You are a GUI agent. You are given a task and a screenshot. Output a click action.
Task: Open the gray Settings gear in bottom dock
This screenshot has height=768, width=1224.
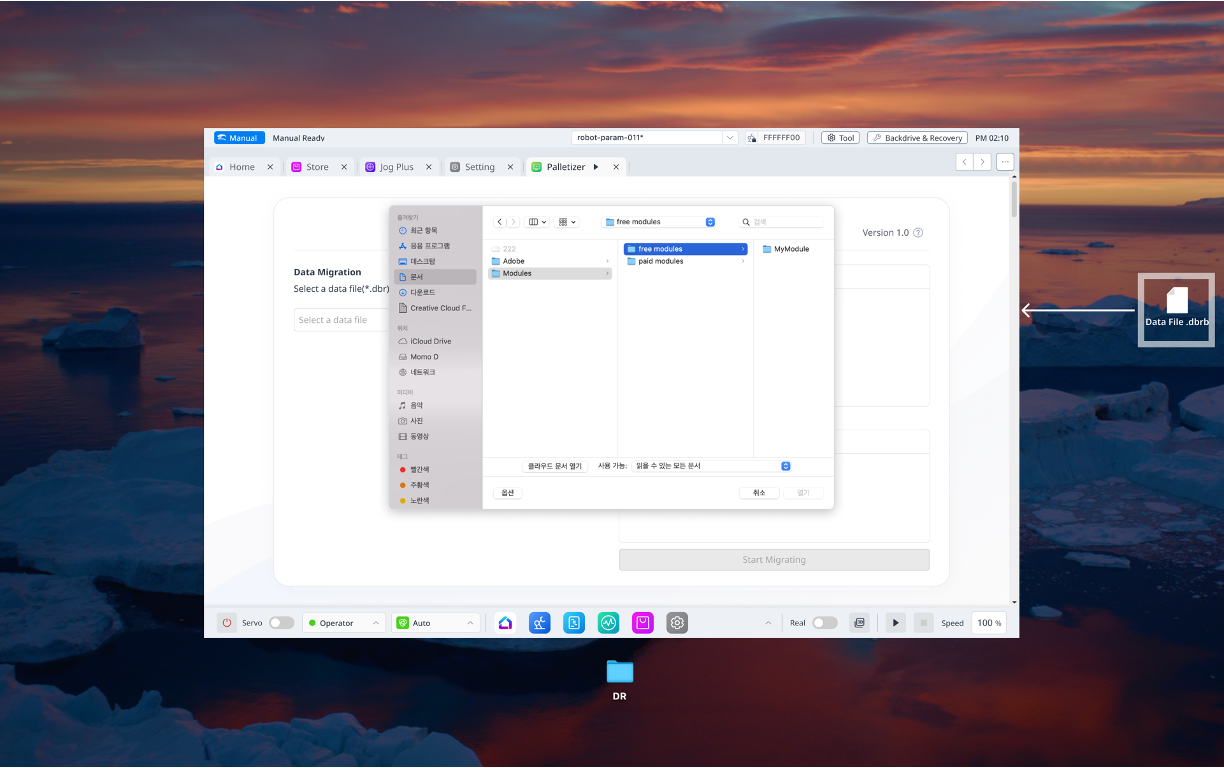point(677,623)
